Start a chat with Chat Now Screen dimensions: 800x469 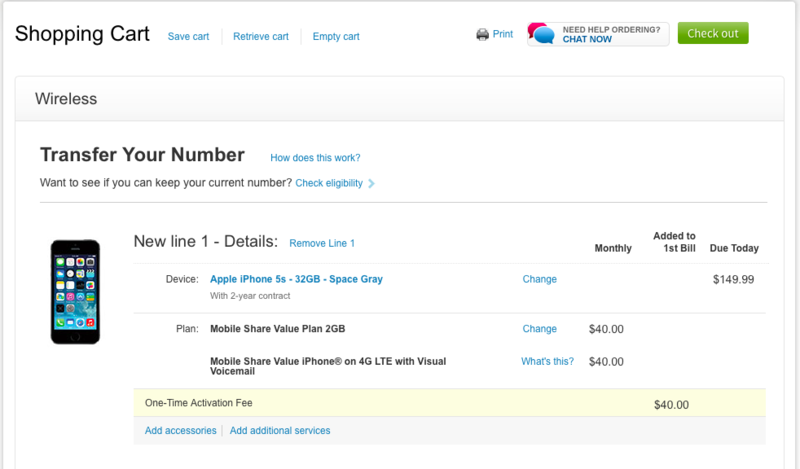[587, 39]
